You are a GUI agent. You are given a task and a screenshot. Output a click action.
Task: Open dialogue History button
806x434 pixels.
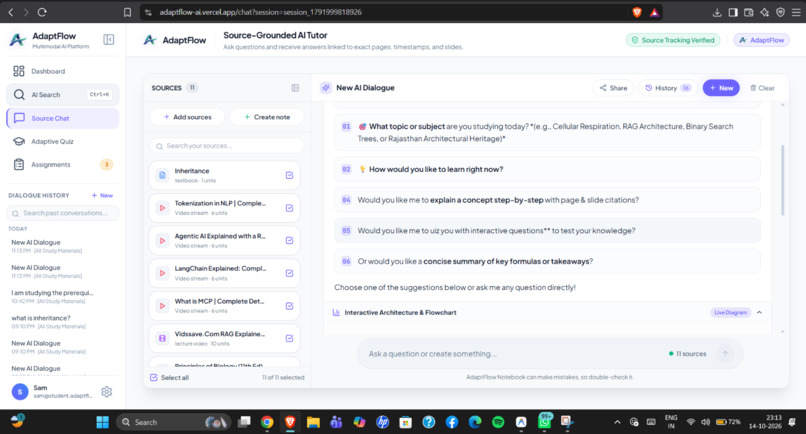click(x=668, y=88)
